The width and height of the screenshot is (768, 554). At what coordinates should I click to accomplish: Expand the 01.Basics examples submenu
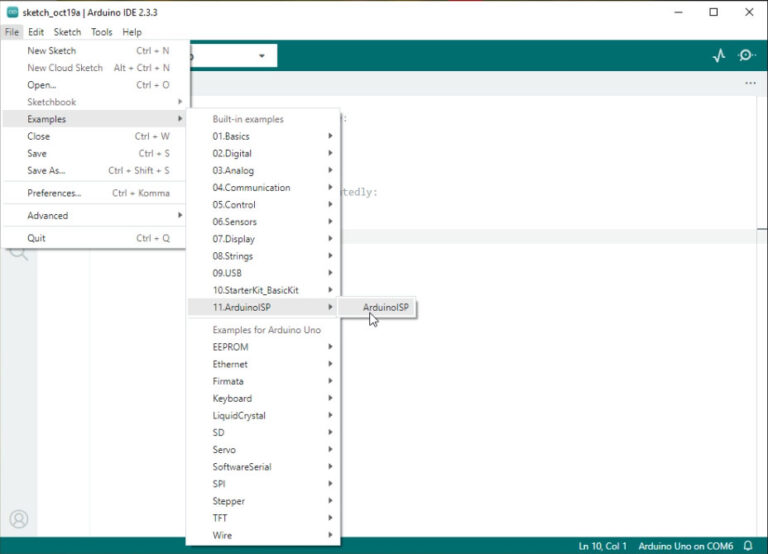coord(265,136)
